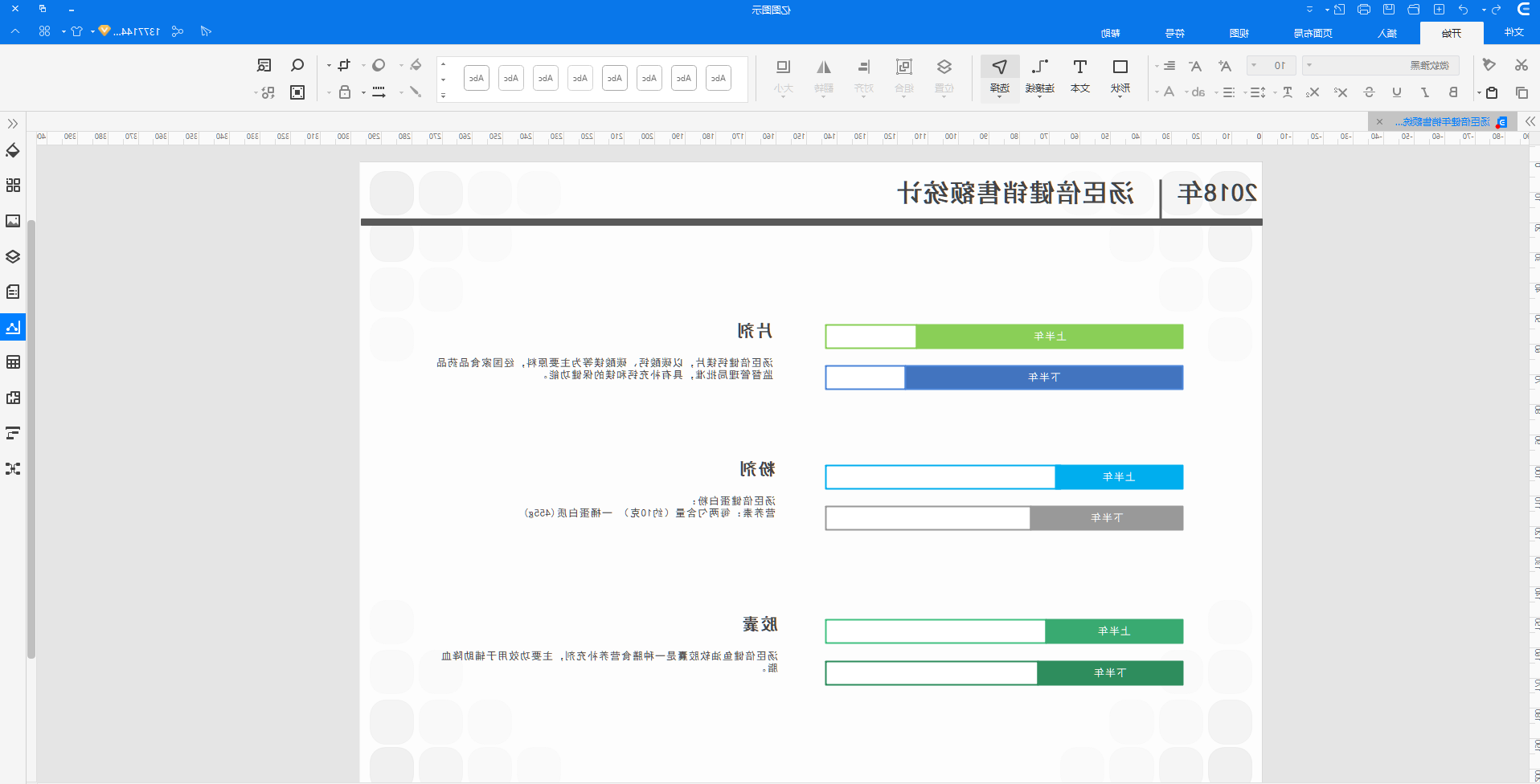Click the export icon in title bar
The width and height of the screenshot is (1540, 784).
1339,10
